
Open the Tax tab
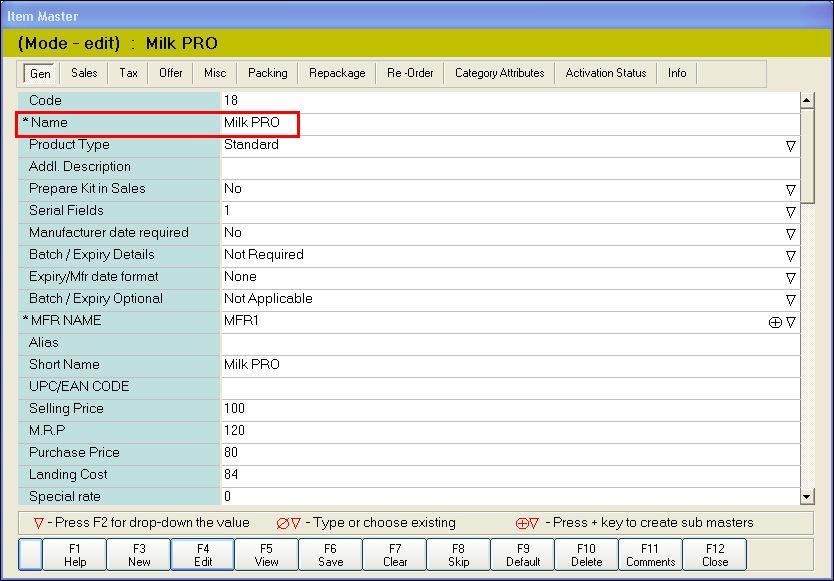click(x=128, y=73)
